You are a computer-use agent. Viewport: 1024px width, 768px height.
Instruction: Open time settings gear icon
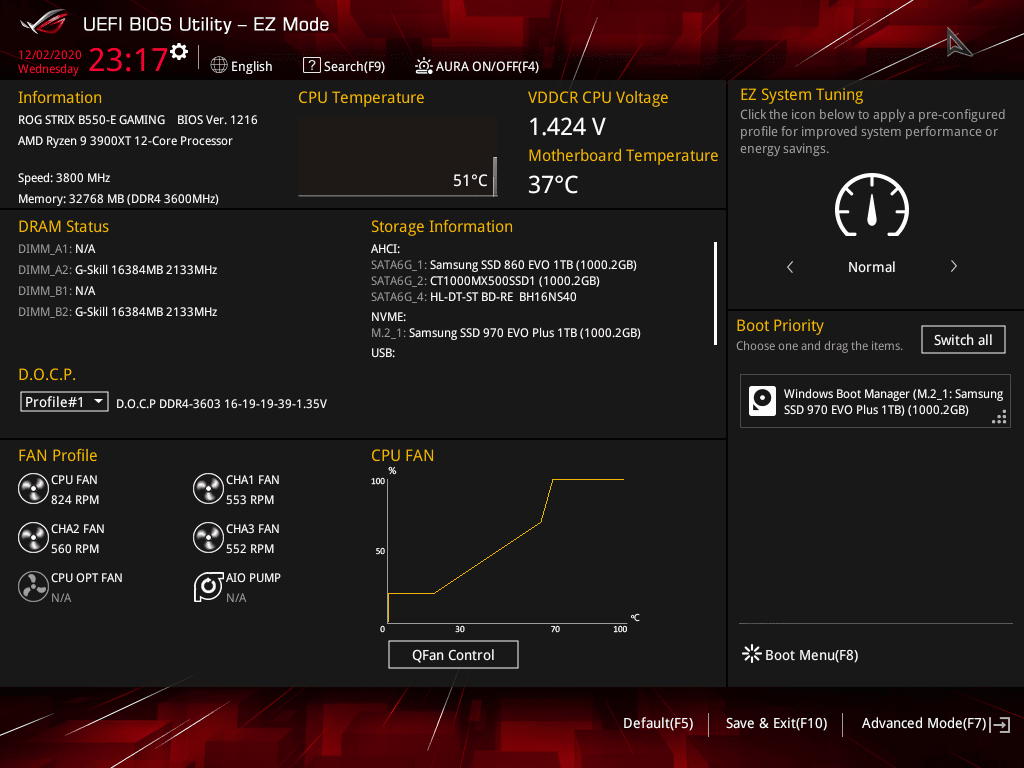(x=179, y=52)
